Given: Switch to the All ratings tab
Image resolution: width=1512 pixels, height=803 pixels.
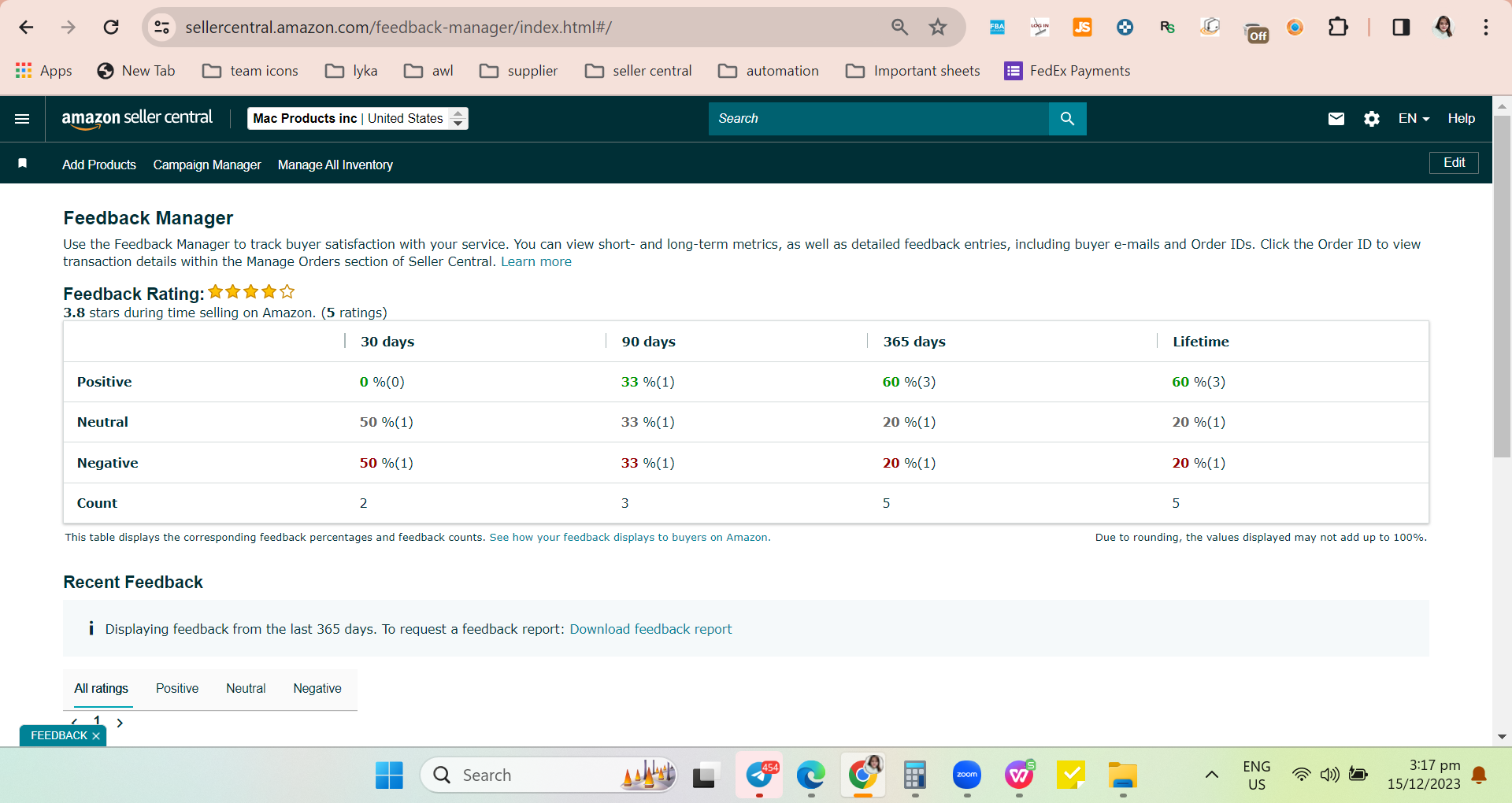Looking at the screenshot, I should 102,689.
